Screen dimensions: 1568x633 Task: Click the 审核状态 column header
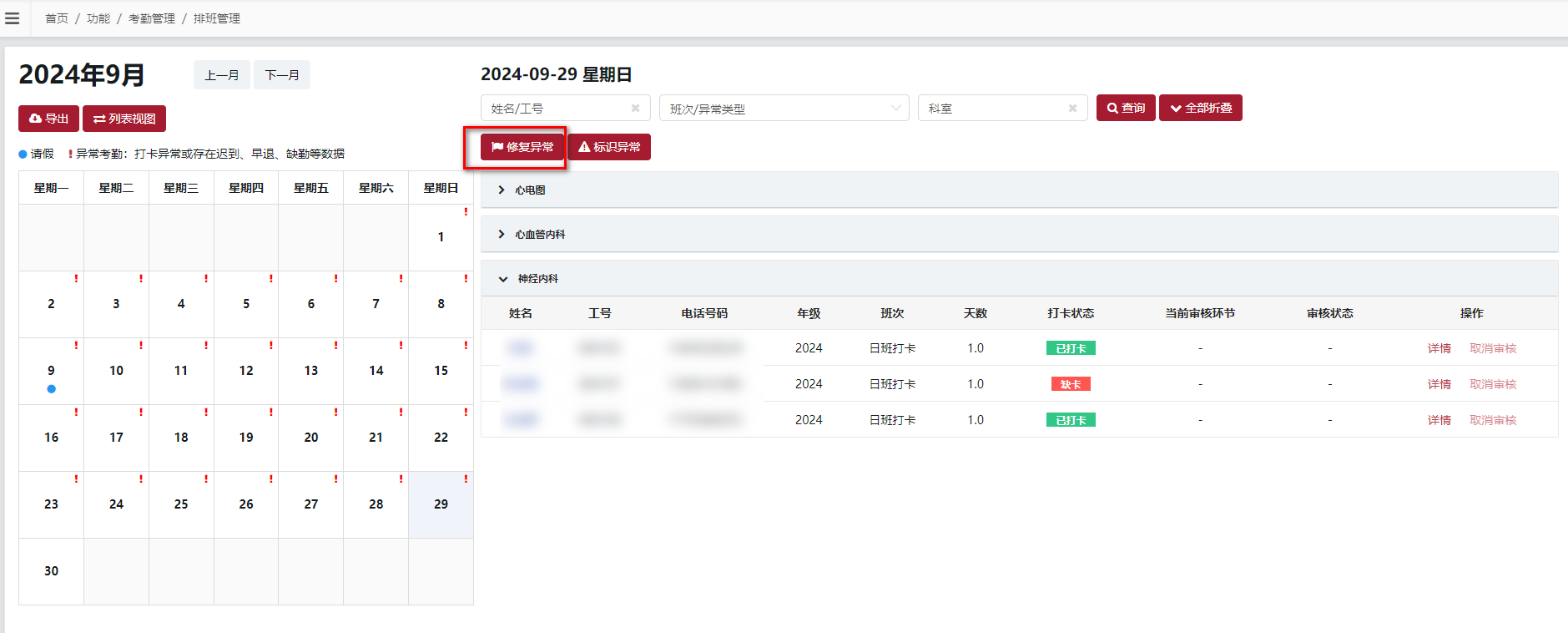pyautogui.click(x=1330, y=313)
